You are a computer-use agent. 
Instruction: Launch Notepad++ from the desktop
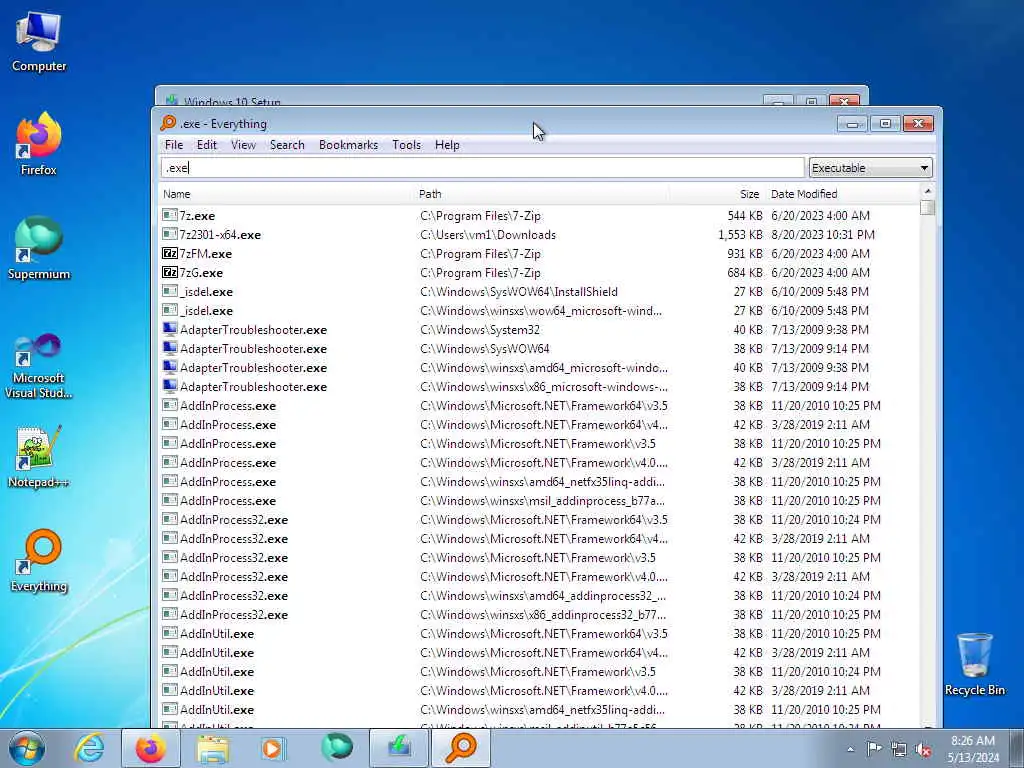click(39, 457)
